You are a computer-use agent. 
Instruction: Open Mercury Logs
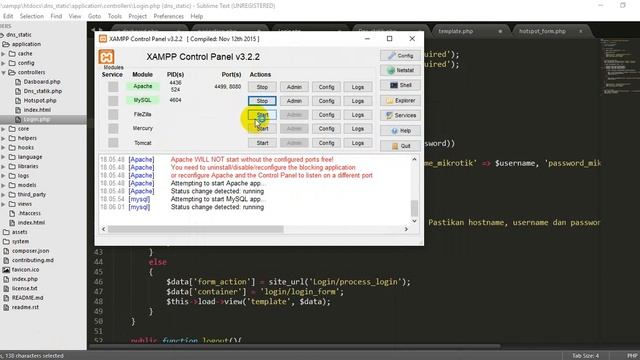pyautogui.click(x=358, y=129)
